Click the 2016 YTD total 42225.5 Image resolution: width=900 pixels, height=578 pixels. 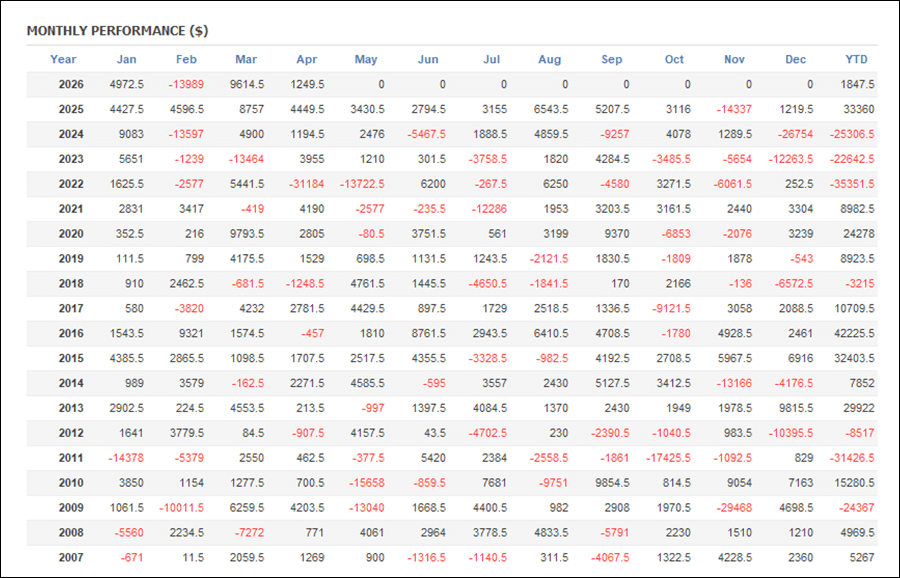(854, 333)
